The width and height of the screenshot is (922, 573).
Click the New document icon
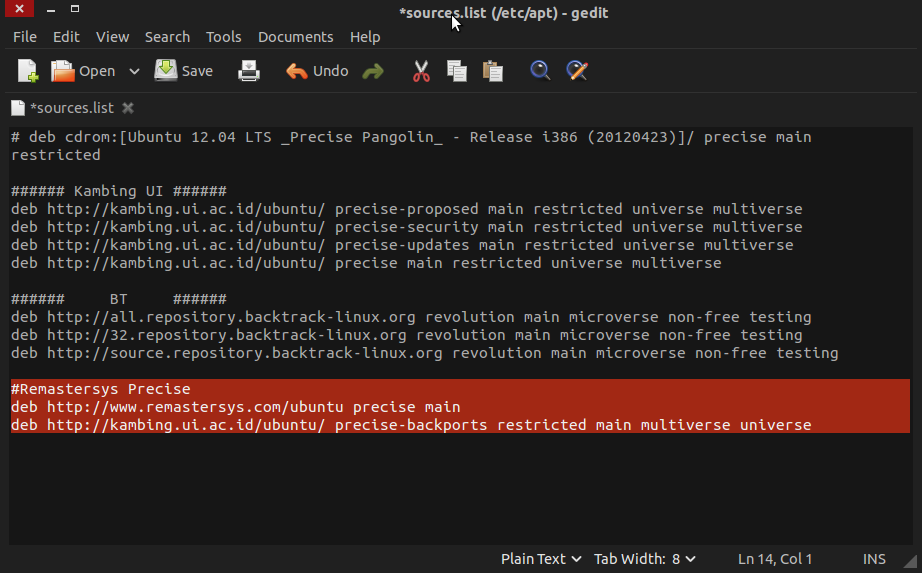click(x=28, y=71)
